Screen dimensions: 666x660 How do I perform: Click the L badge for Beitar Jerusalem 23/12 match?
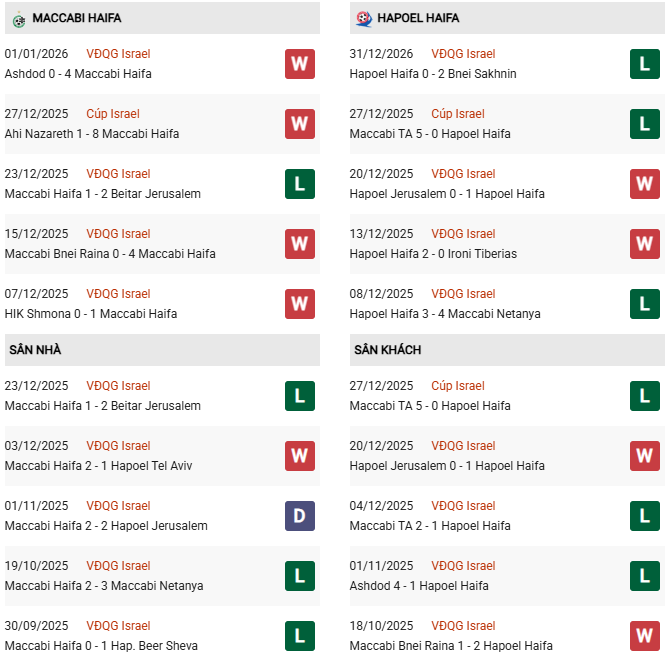coord(299,184)
